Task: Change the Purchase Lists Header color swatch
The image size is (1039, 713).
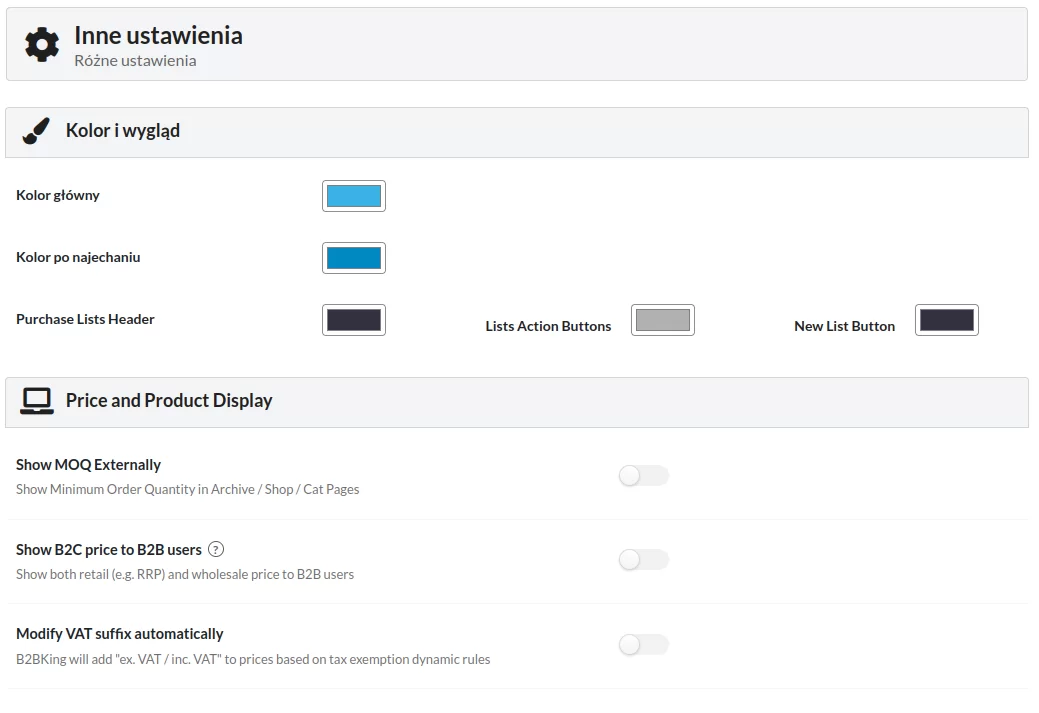Action: pyautogui.click(x=354, y=320)
